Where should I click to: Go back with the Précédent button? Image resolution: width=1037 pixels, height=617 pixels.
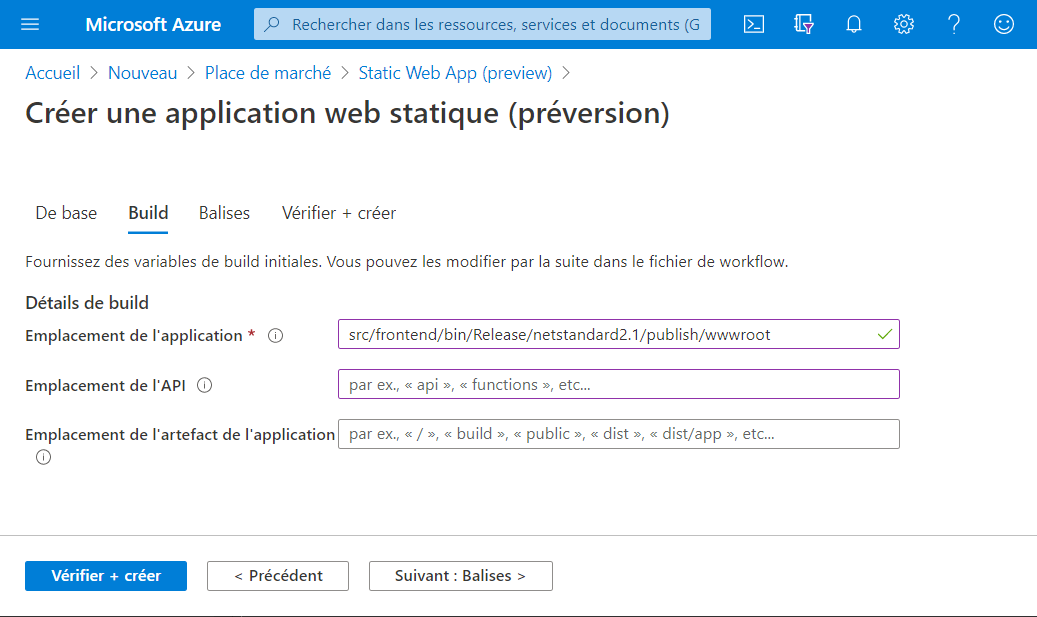(x=278, y=576)
